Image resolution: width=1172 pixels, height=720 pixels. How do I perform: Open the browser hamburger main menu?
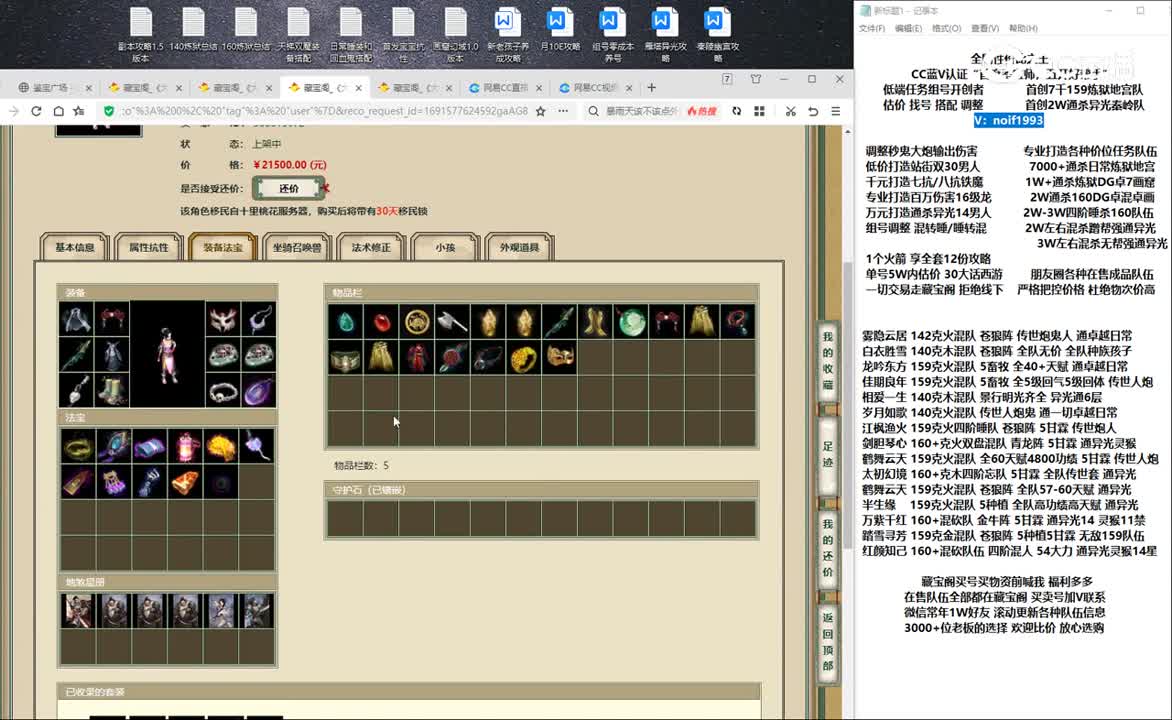[x=836, y=111]
